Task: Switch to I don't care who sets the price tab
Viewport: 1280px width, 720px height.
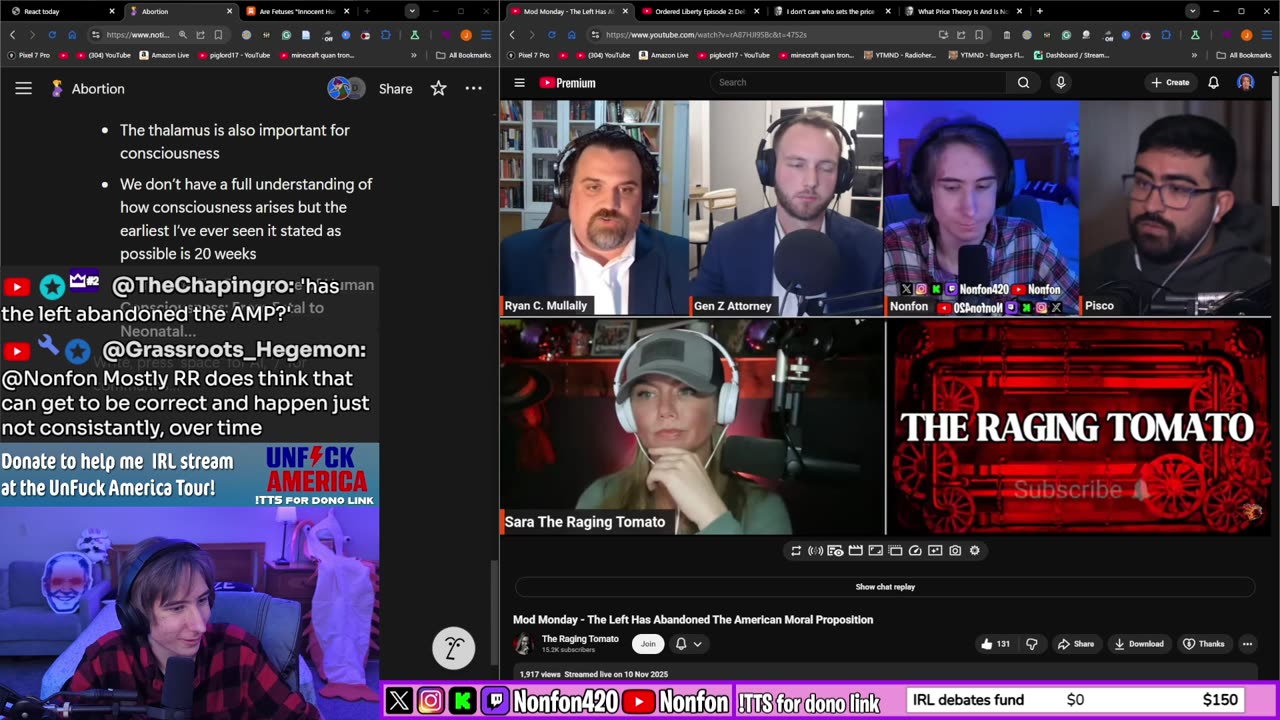Action: click(x=830, y=11)
